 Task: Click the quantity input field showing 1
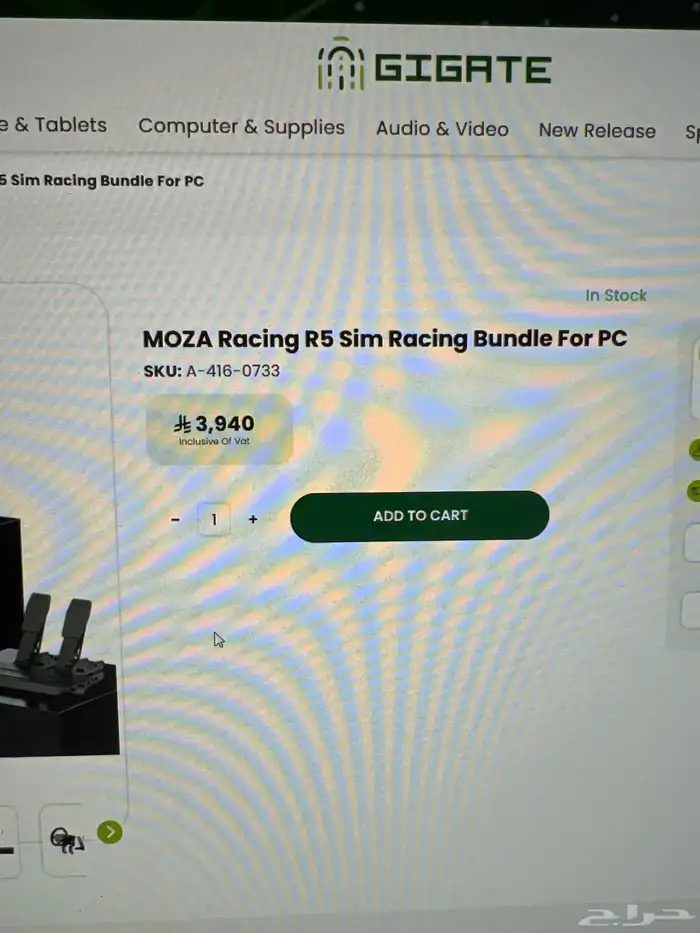tap(214, 519)
